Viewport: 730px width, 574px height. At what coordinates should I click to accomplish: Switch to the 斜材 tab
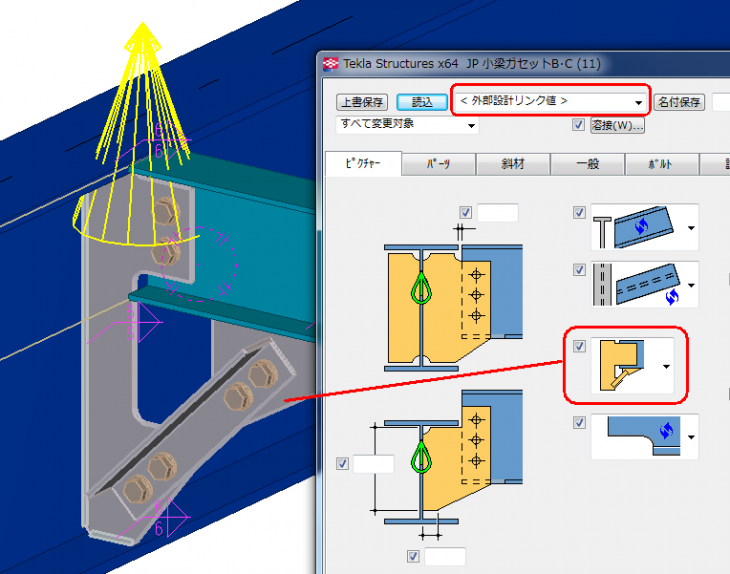[x=513, y=164]
